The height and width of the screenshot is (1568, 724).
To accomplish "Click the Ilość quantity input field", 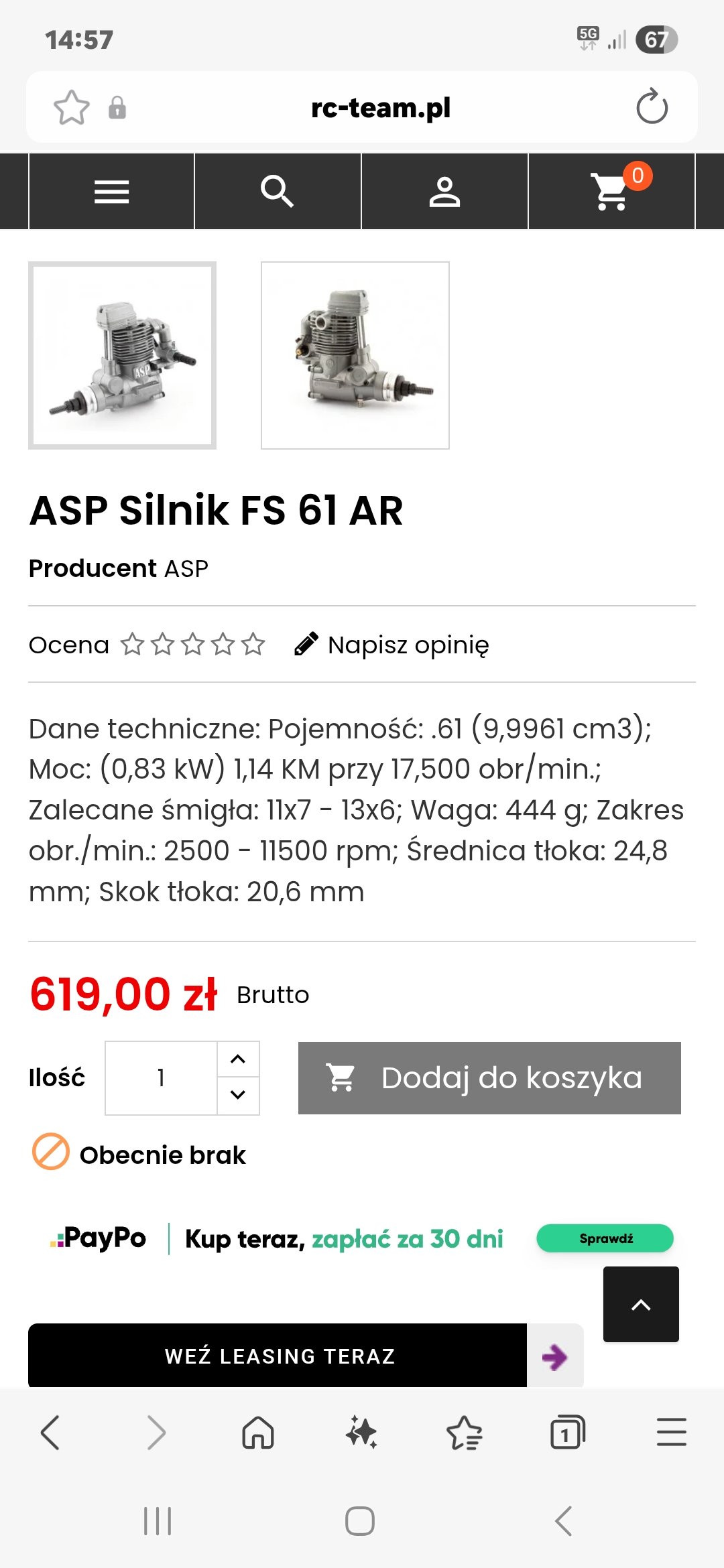I will point(161,1077).
